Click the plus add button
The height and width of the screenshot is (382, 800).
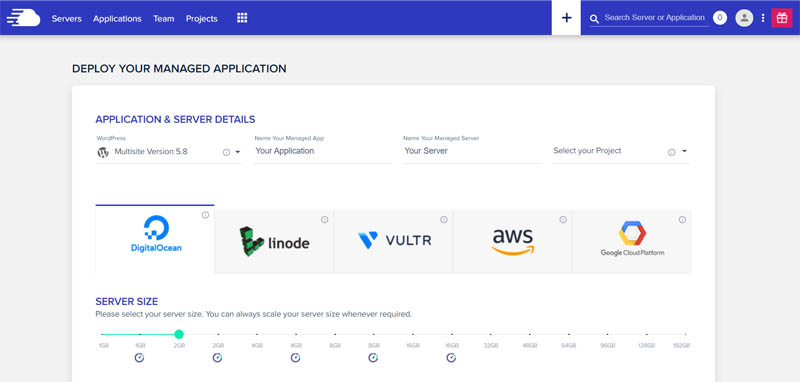pyautogui.click(x=566, y=18)
